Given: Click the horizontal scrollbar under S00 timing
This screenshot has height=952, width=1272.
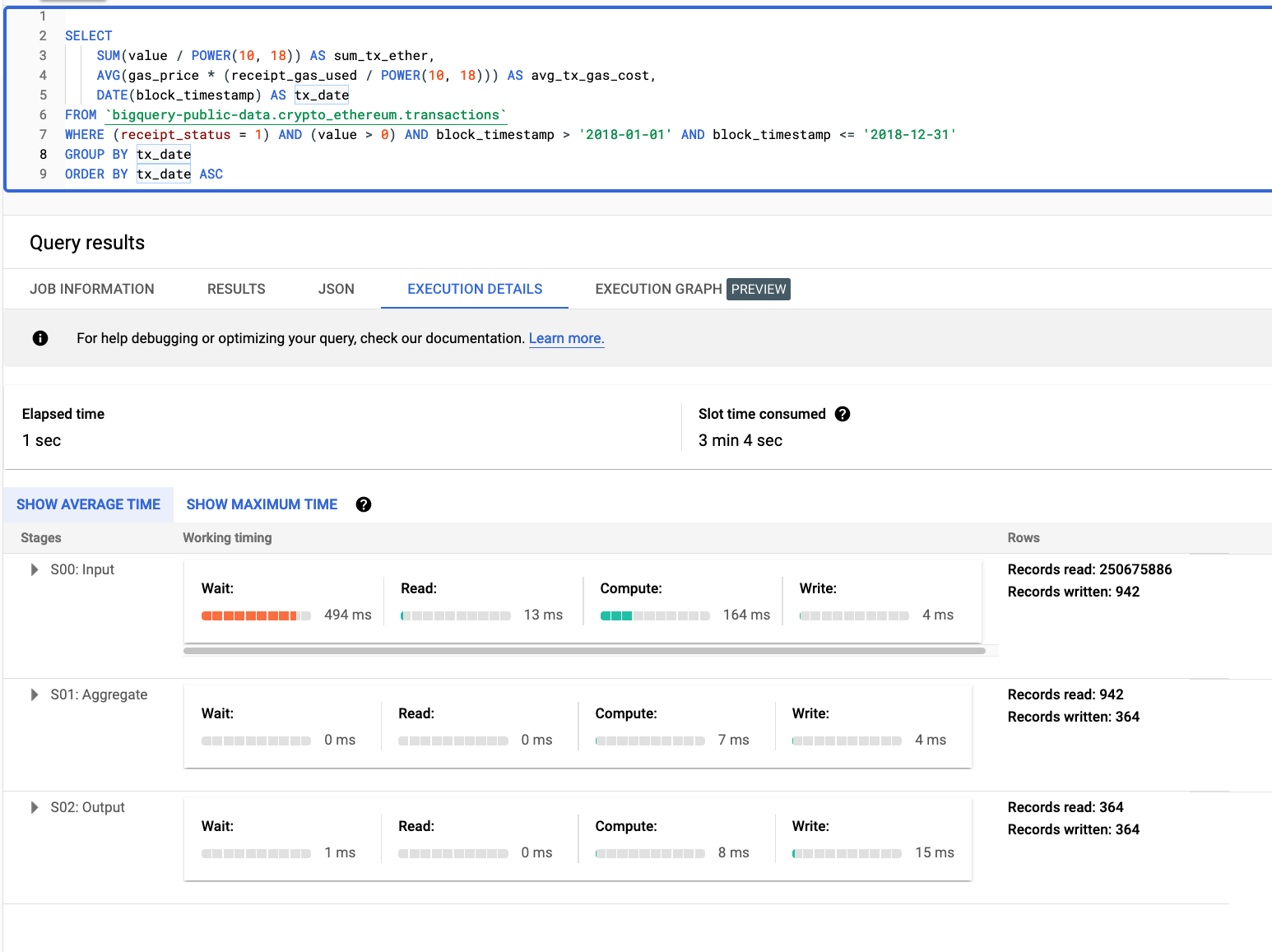Looking at the screenshot, I should click(x=584, y=651).
